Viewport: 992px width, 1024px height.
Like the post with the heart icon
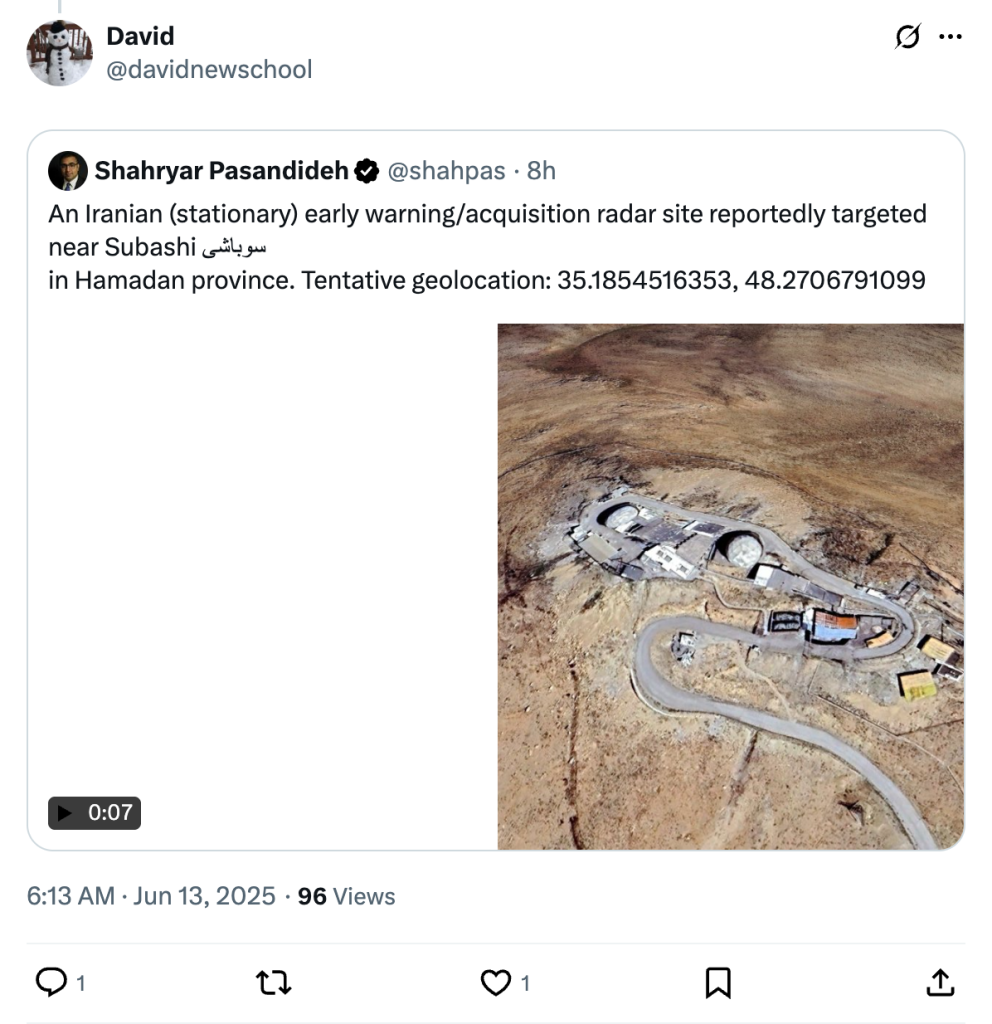click(x=496, y=983)
